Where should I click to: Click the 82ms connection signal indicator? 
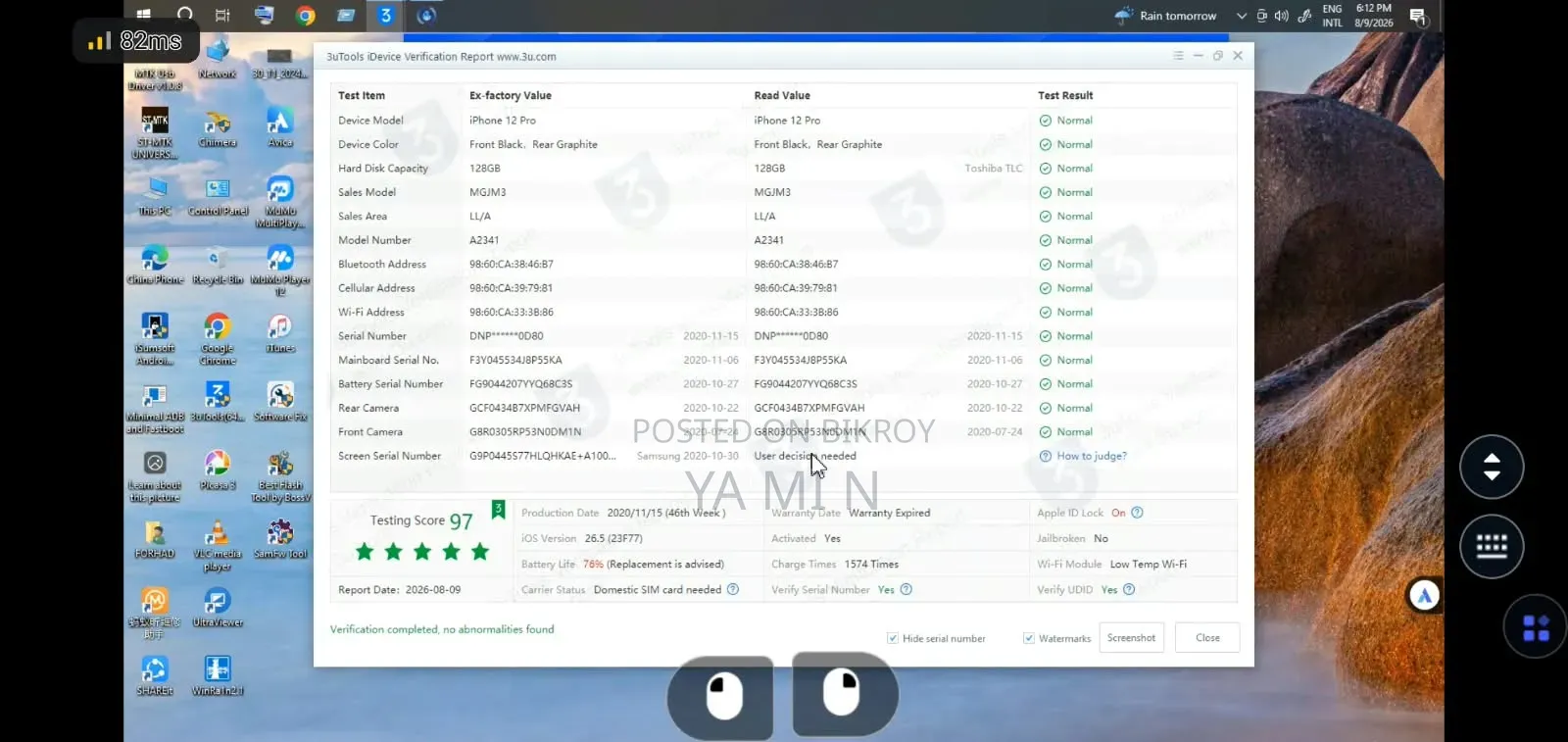point(136,41)
